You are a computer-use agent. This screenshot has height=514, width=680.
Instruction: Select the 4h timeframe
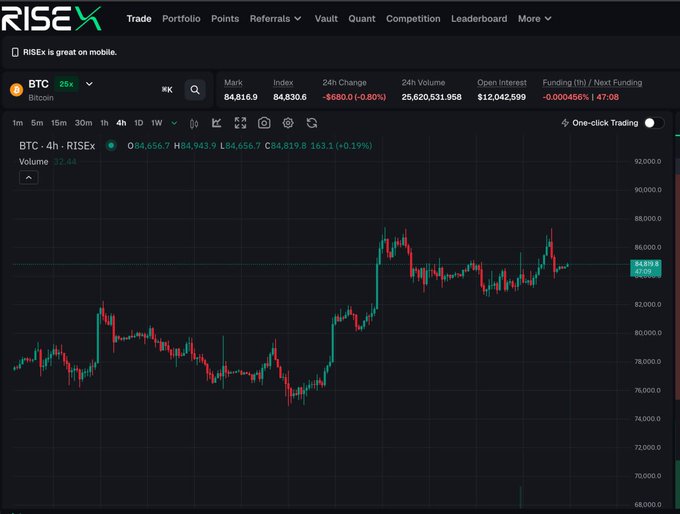point(121,123)
